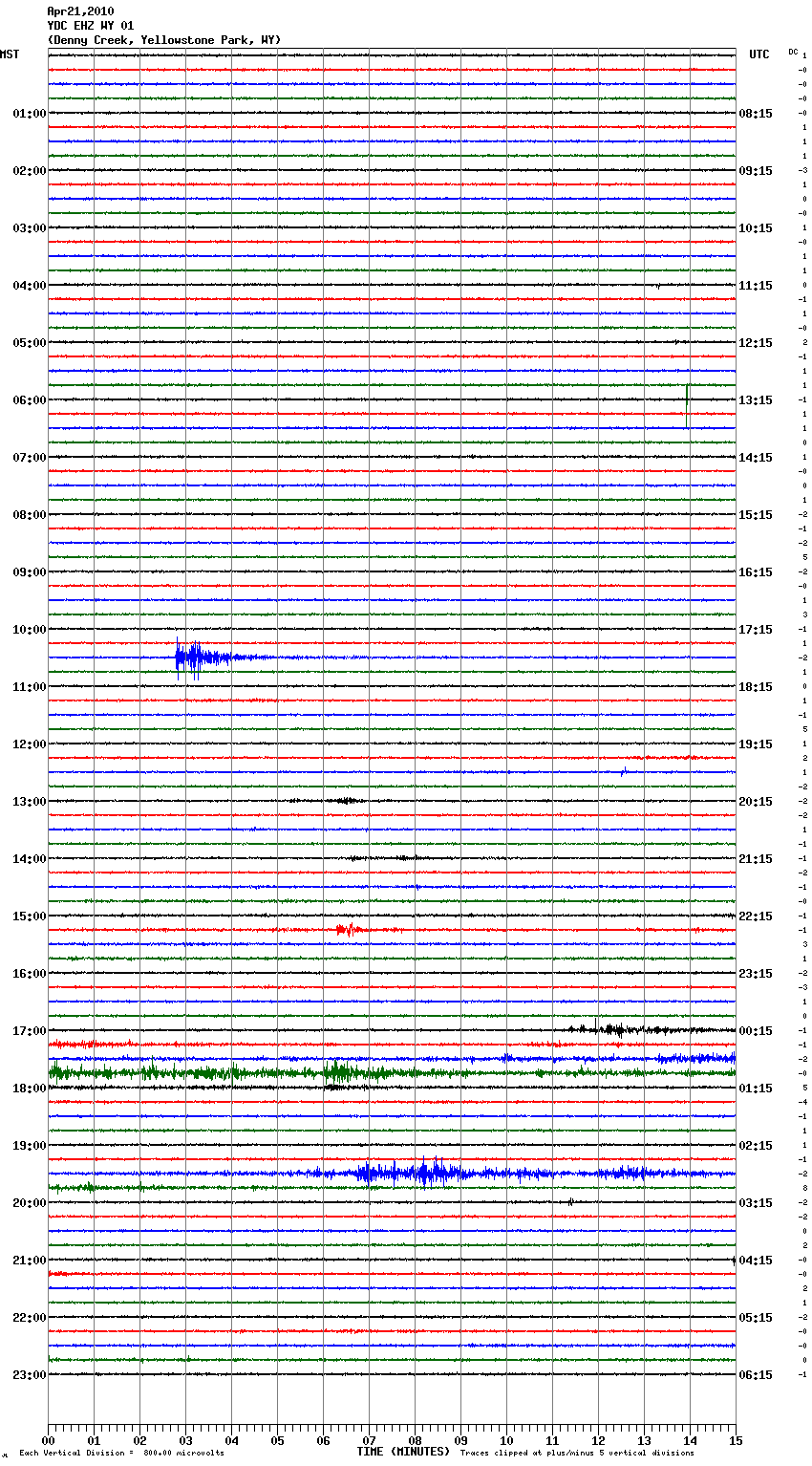This screenshot has width=812, height=1466.
Task: Select the 23:00 MST time label
Action: [29, 1375]
